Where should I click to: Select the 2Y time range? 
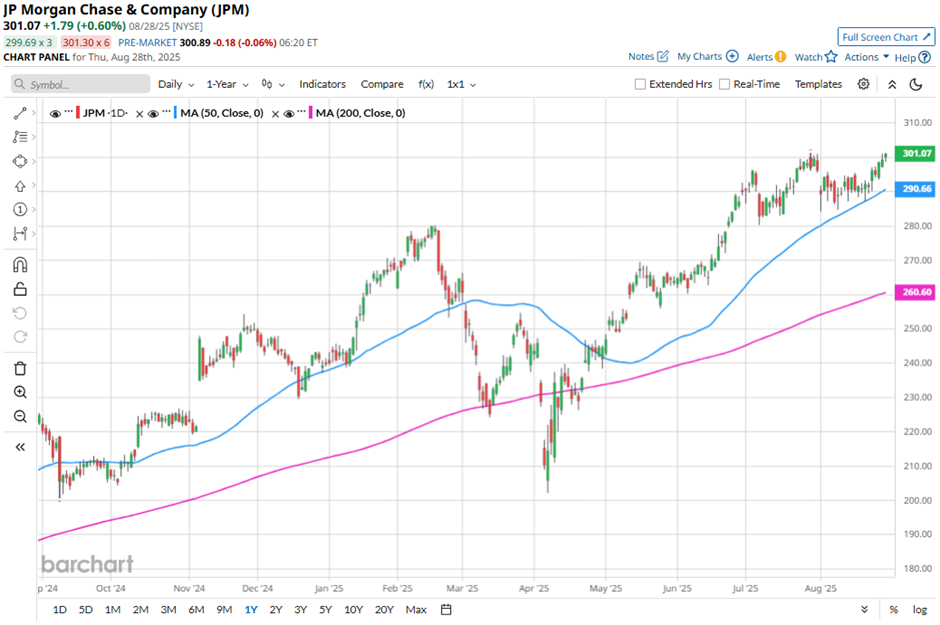(x=276, y=610)
